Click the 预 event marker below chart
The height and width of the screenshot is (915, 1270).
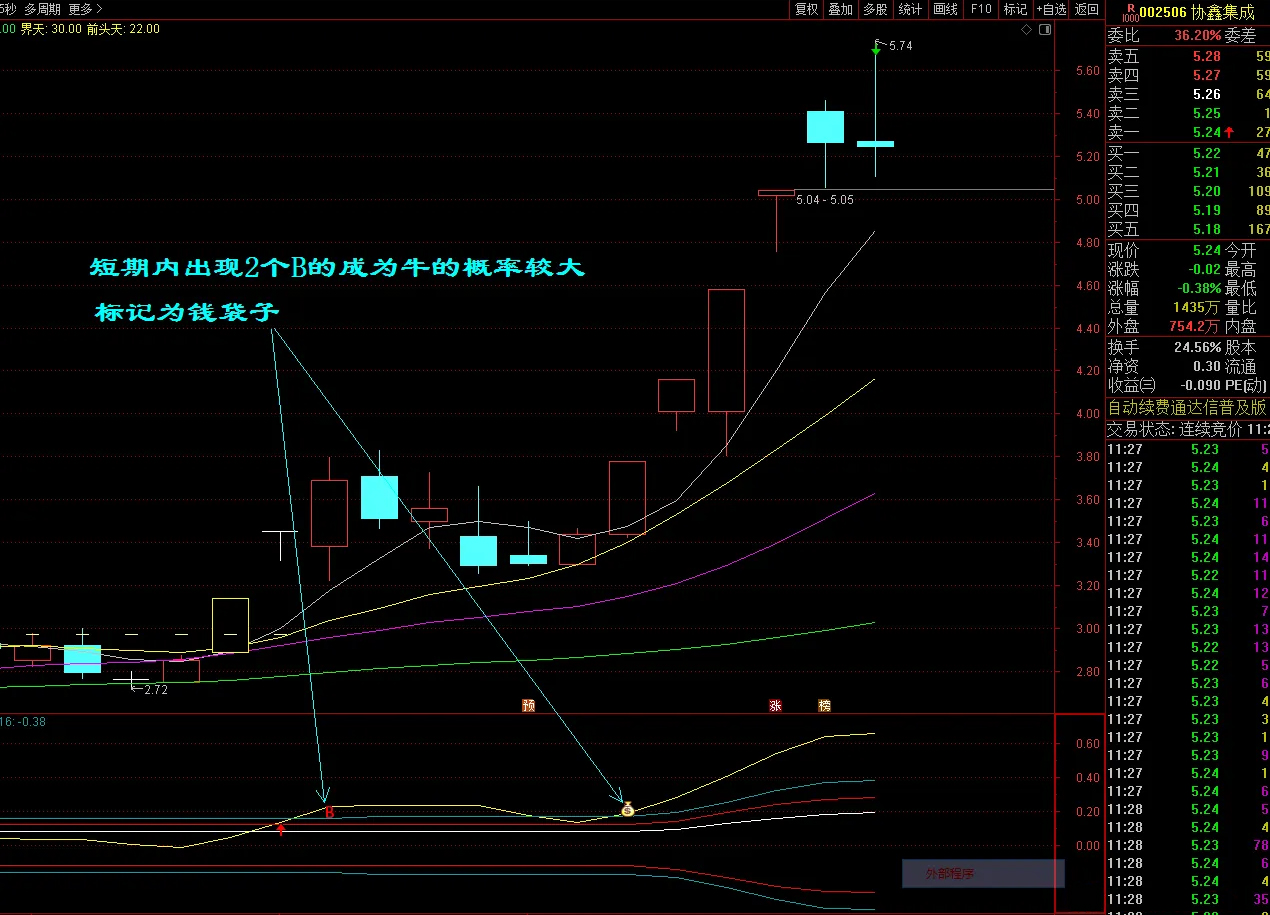tap(528, 705)
